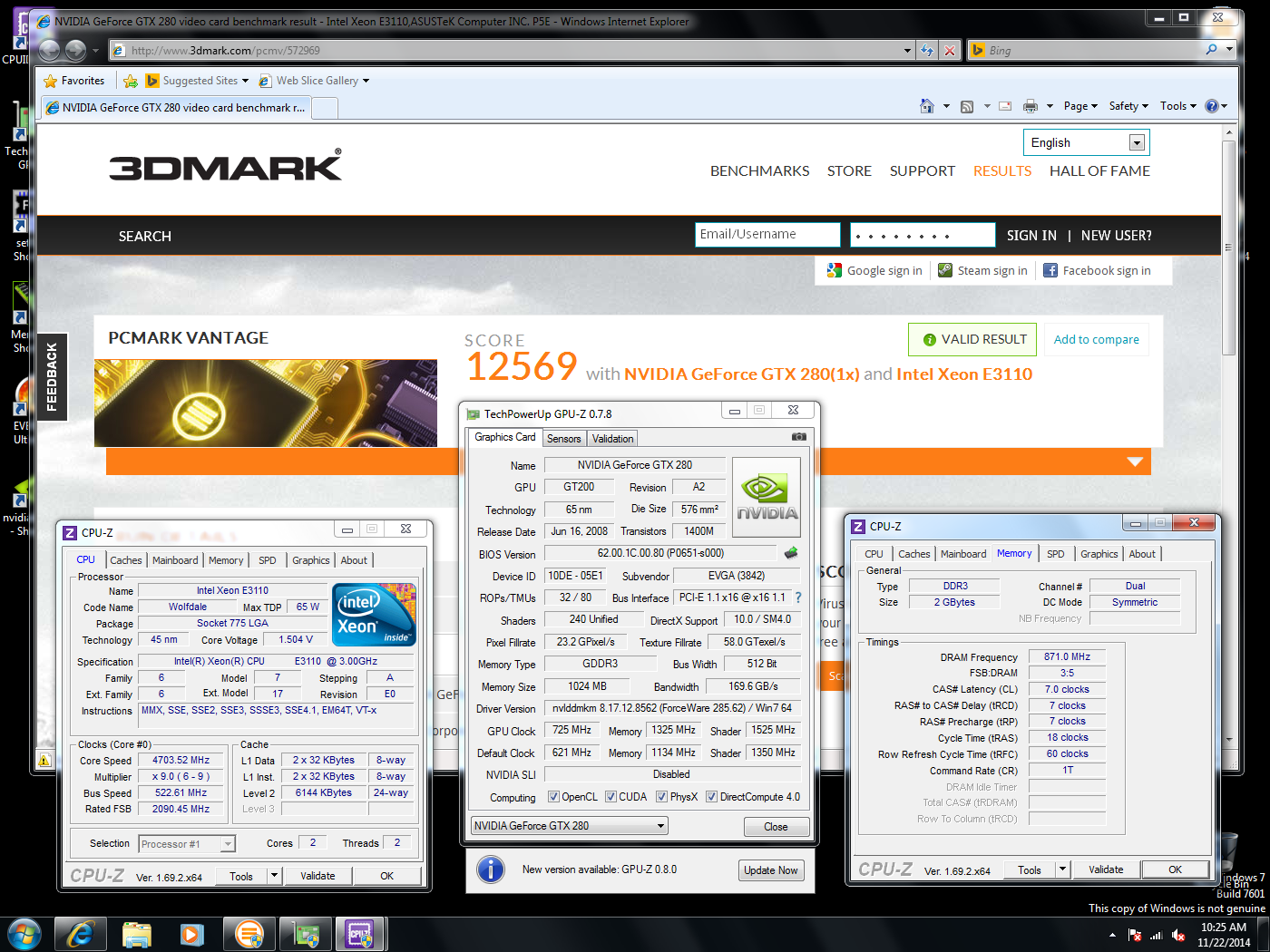The width and height of the screenshot is (1270, 952).
Task: Click the Intel Xeon logo in CPU-Z
Action: [x=375, y=615]
